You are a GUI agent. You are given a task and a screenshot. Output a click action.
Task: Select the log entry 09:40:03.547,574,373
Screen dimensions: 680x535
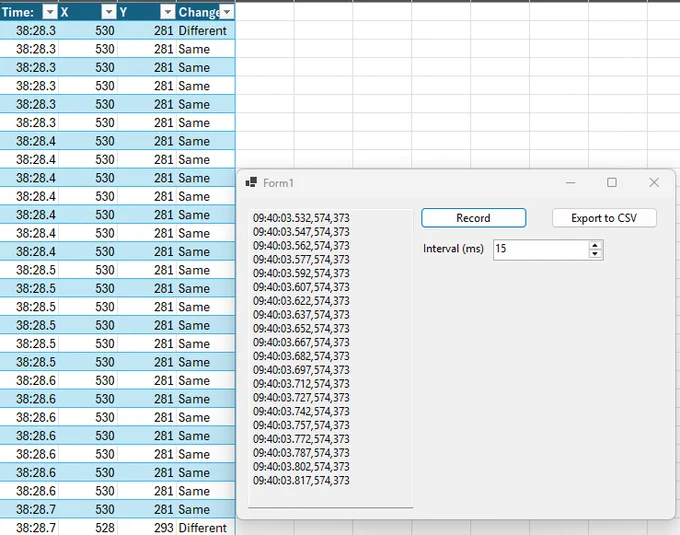tap(301, 232)
